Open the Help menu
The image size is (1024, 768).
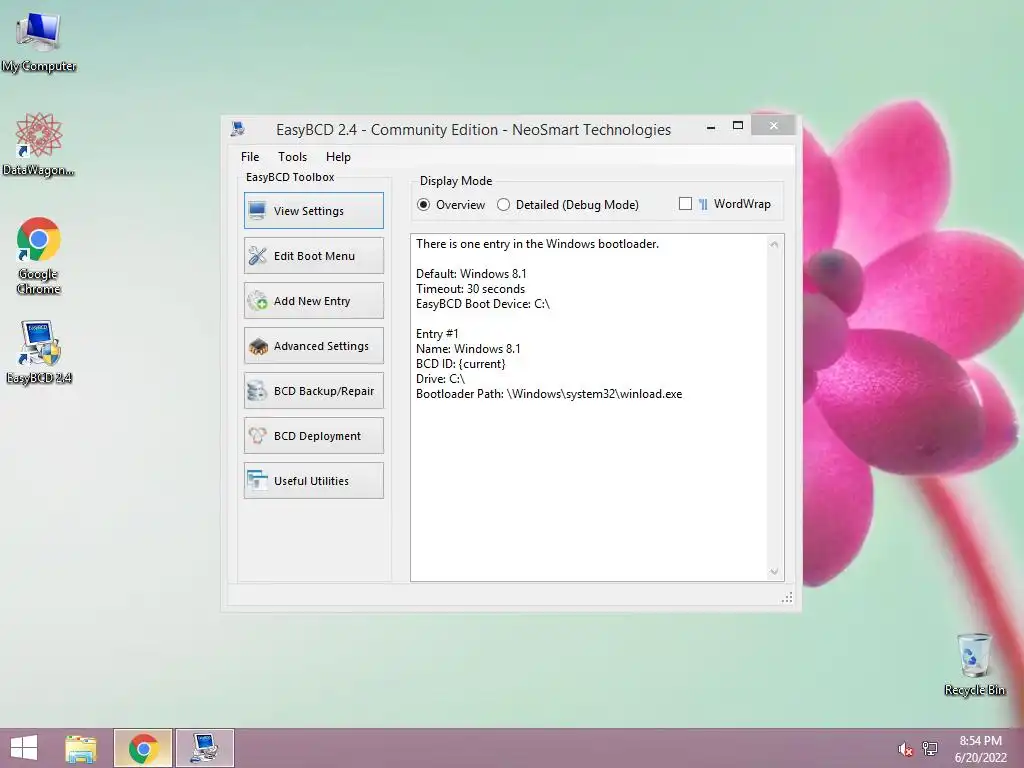(x=338, y=157)
